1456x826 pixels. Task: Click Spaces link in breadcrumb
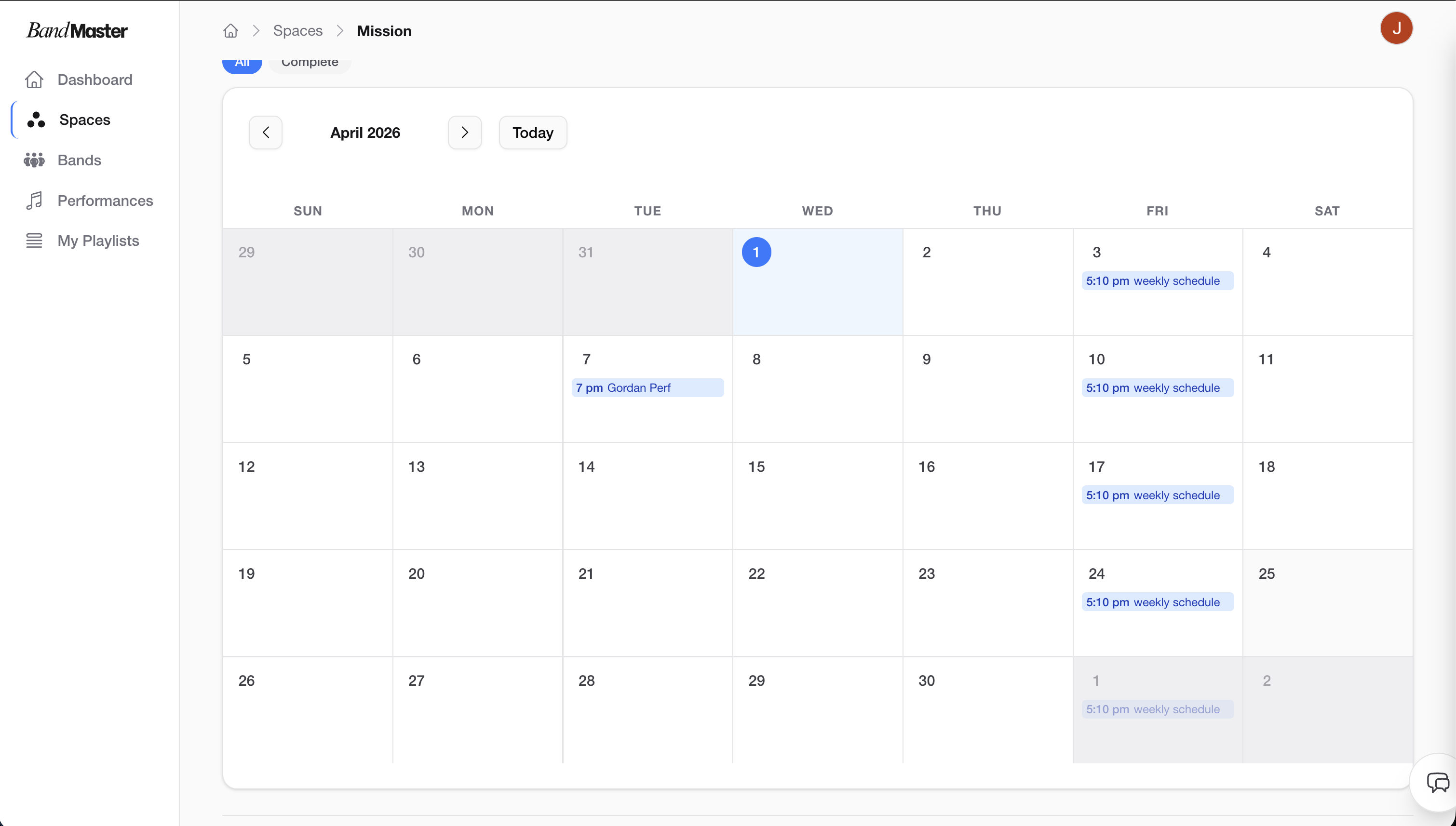point(297,31)
